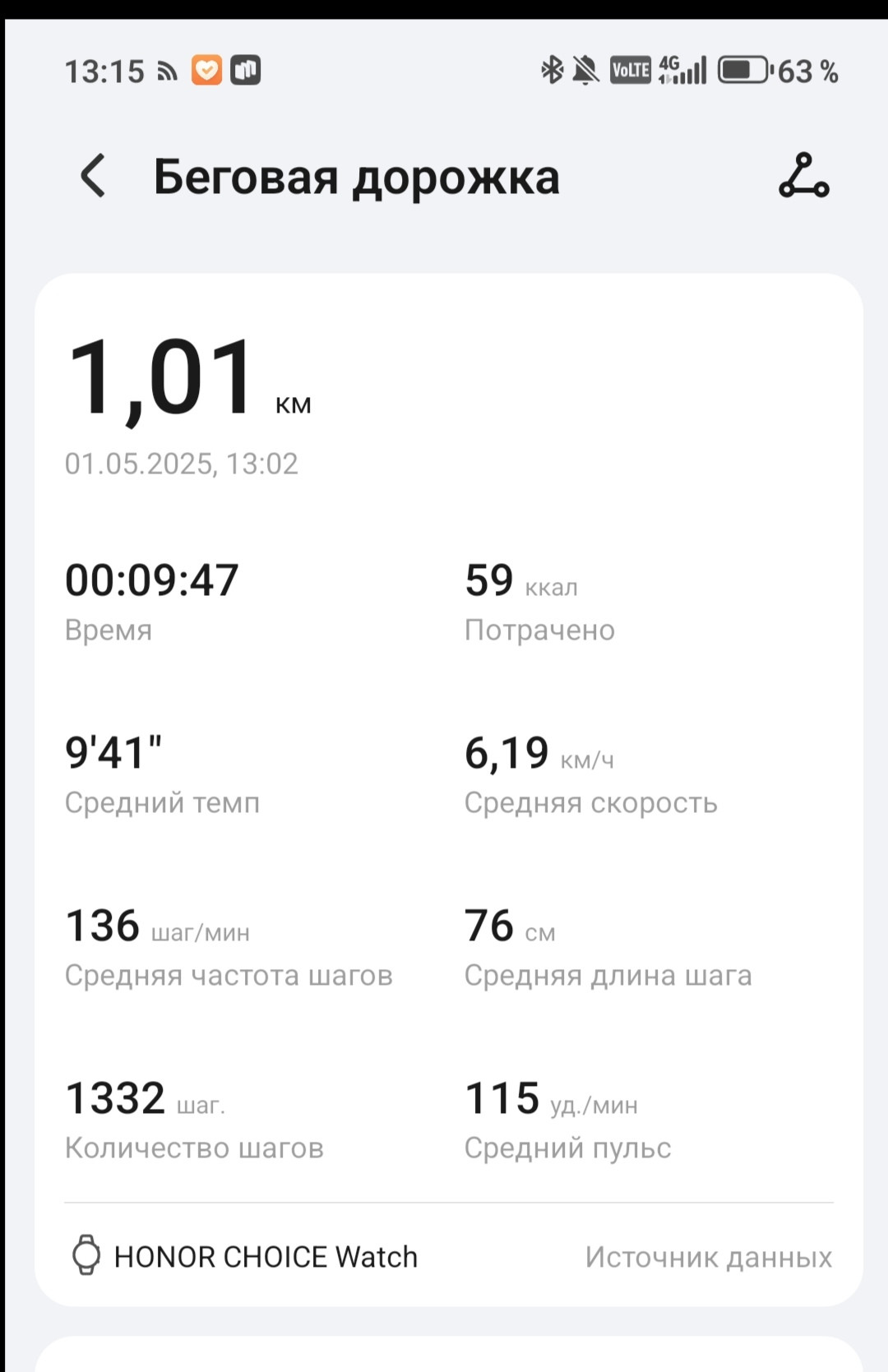Image resolution: width=888 pixels, height=1372 pixels.
Task: Tap the 4G signal strength icon
Action: [682, 71]
